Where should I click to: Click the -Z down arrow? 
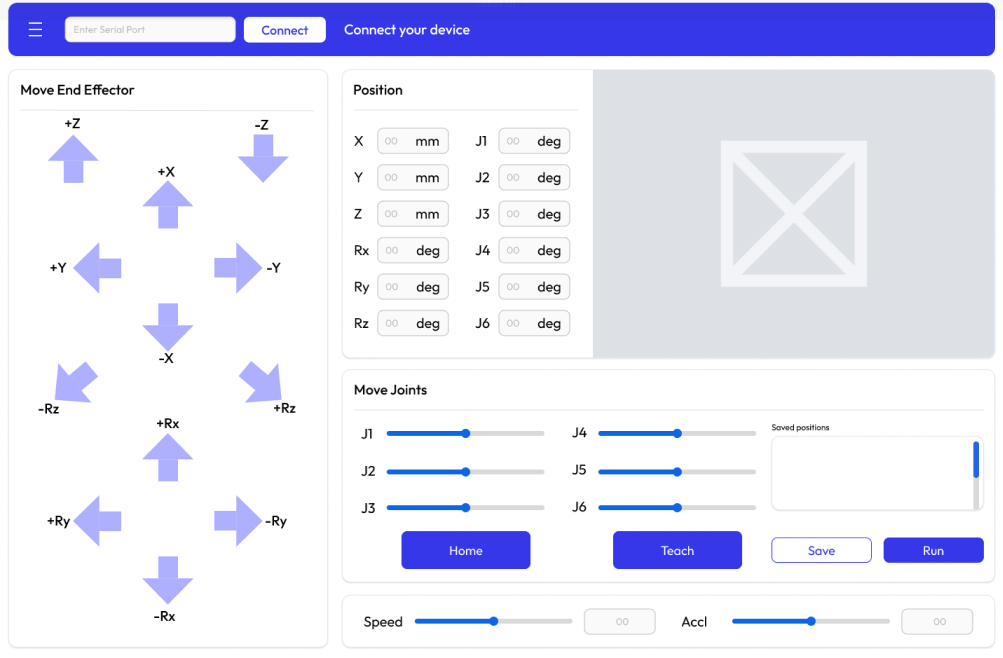pyautogui.click(x=263, y=158)
